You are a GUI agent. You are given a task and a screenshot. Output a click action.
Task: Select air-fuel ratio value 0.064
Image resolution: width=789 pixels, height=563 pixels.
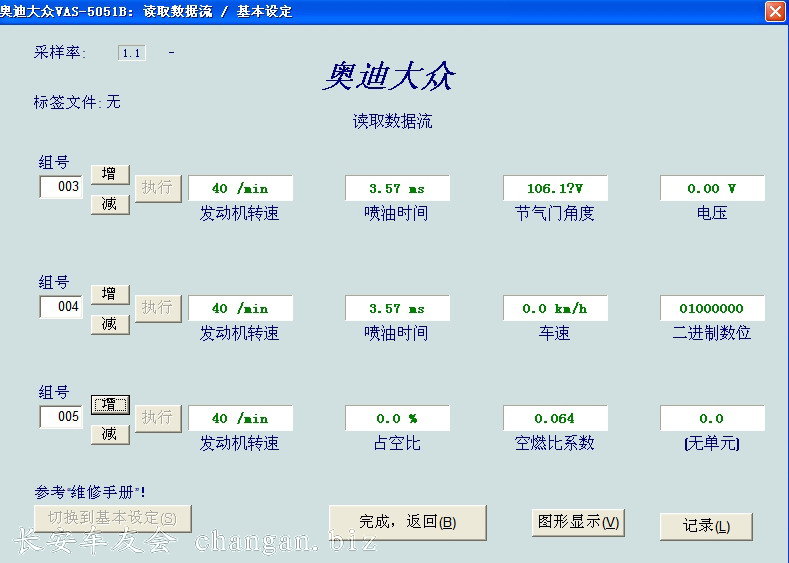pos(555,418)
